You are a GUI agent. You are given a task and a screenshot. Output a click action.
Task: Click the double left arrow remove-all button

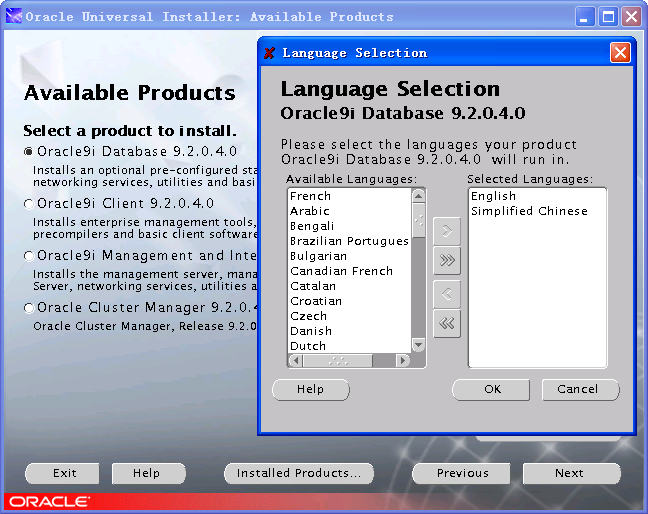447,323
